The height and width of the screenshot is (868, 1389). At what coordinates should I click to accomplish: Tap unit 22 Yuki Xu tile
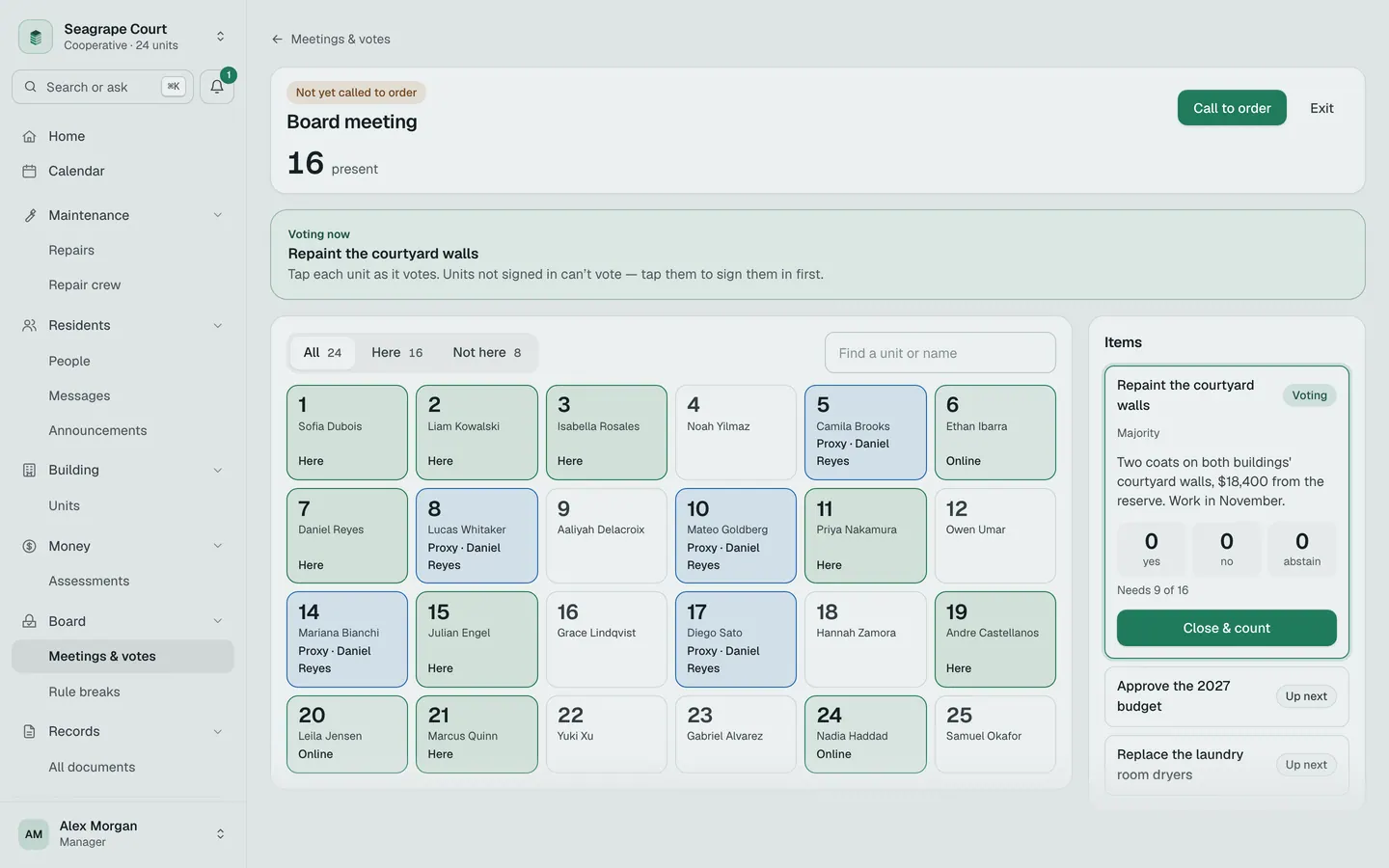pyautogui.click(x=607, y=735)
